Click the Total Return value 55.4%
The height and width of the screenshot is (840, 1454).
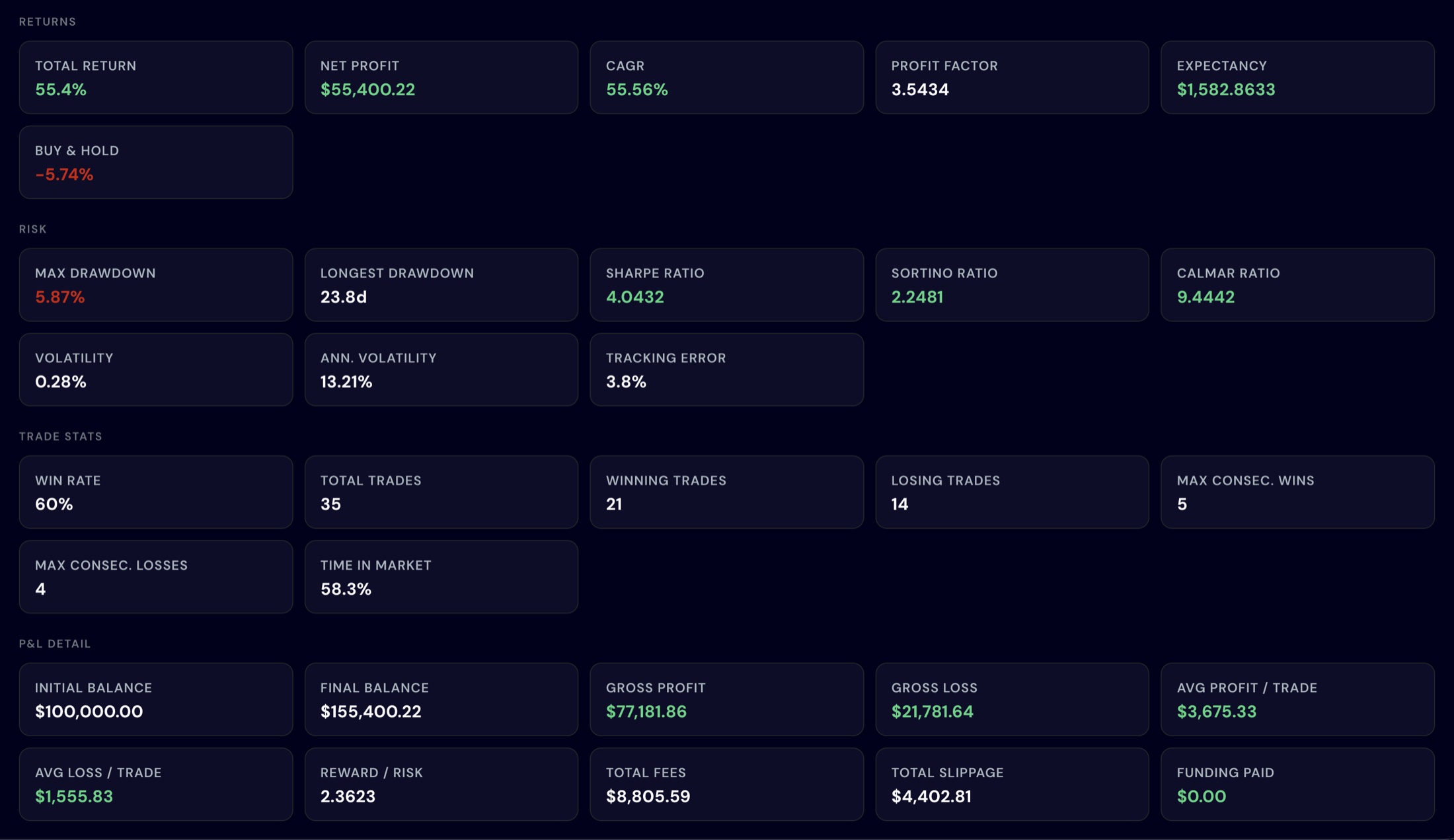(x=61, y=90)
